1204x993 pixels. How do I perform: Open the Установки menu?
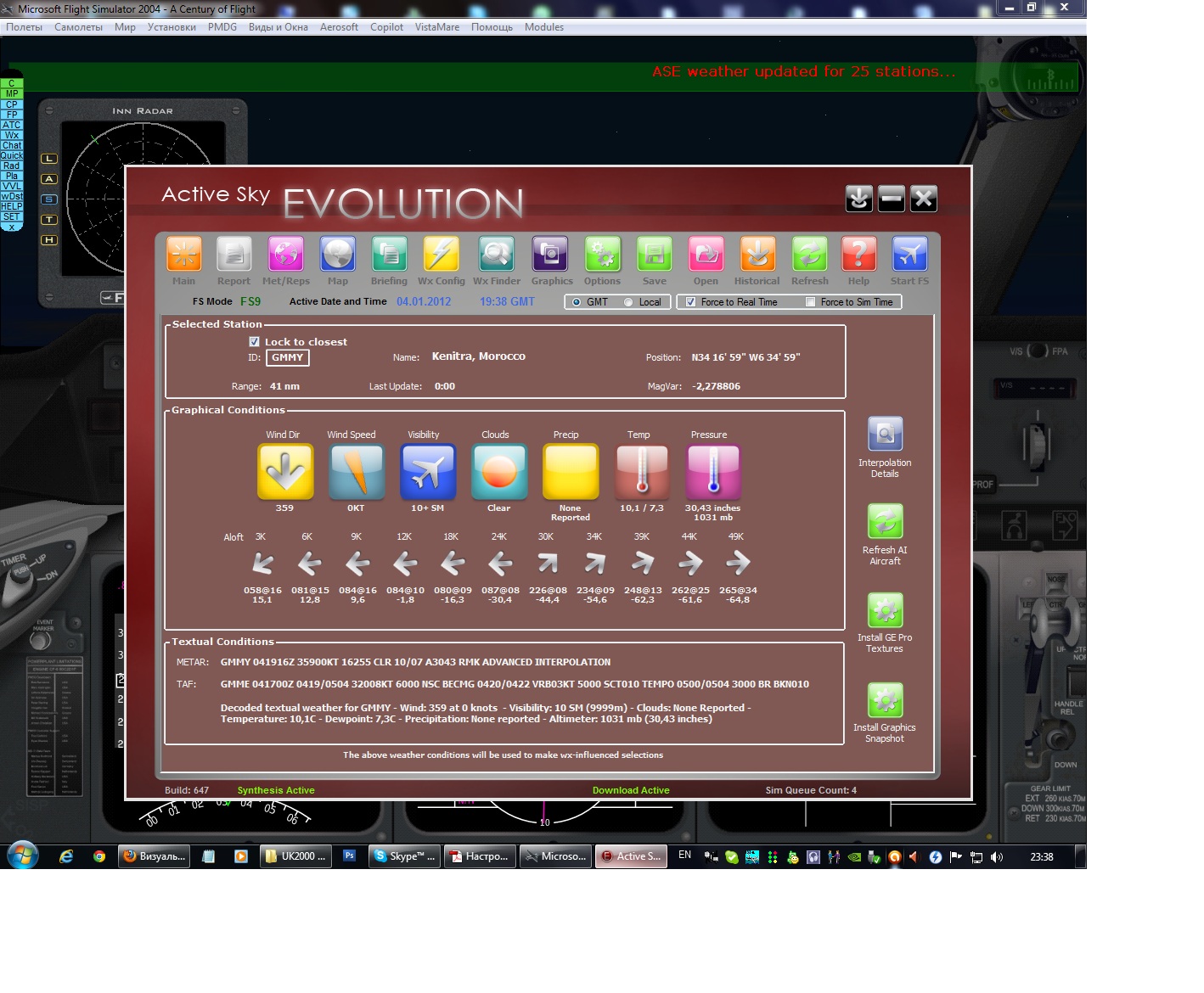coord(172,27)
